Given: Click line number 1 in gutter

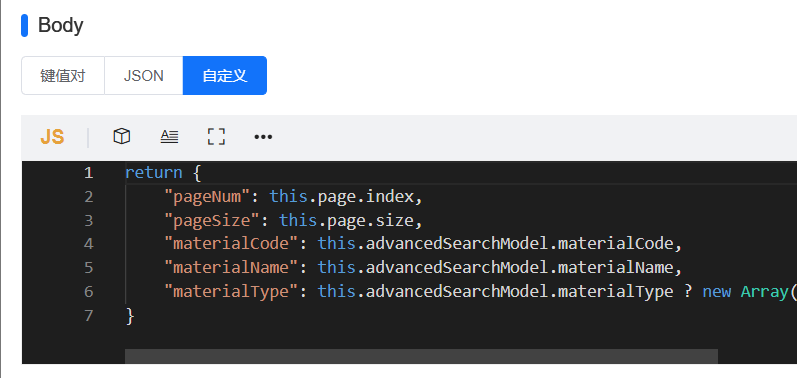Looking at the screenshot, I should pyautogui.click(x=88, y=173).
